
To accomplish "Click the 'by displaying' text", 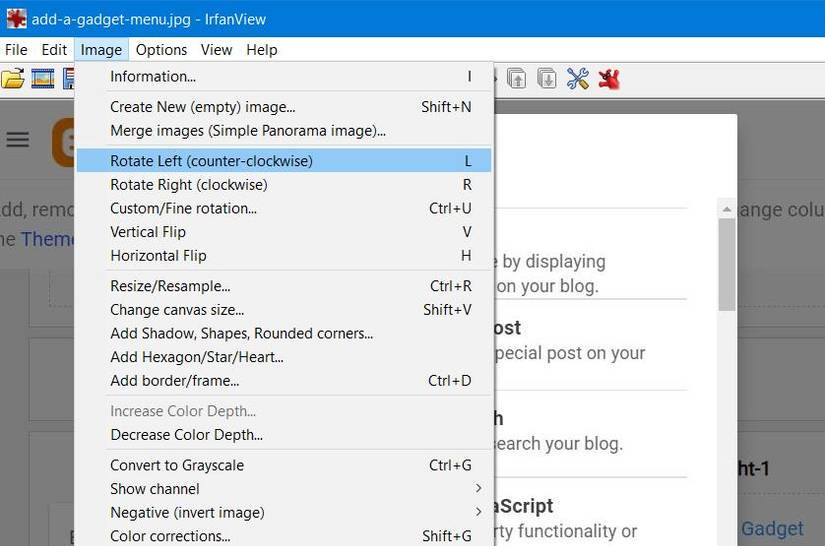I will (x=554, y=261).
